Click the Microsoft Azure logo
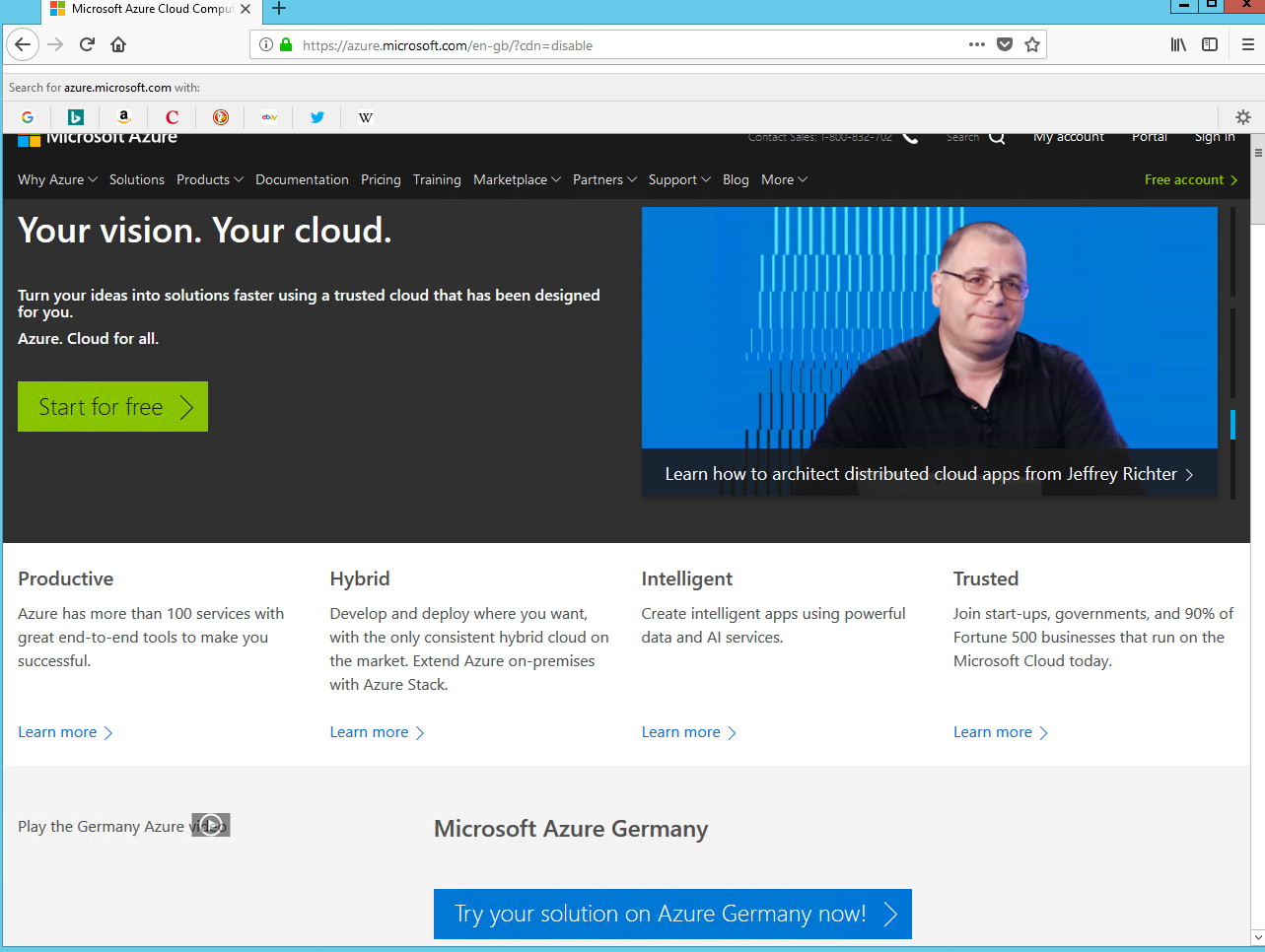The image size is (1265, 952). (x=98, y=139)
